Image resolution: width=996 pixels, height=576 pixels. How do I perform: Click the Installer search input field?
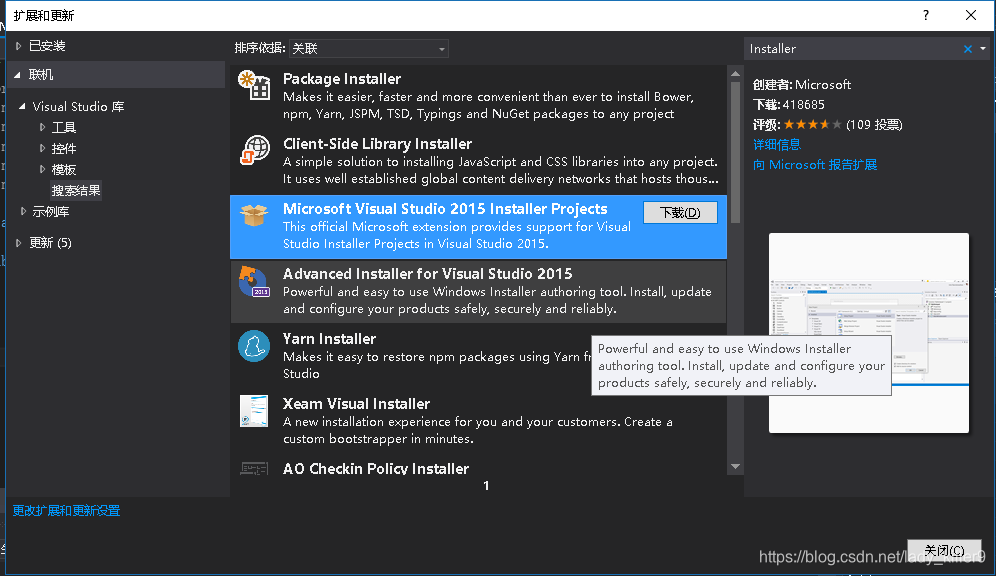(x=851, y=49)
